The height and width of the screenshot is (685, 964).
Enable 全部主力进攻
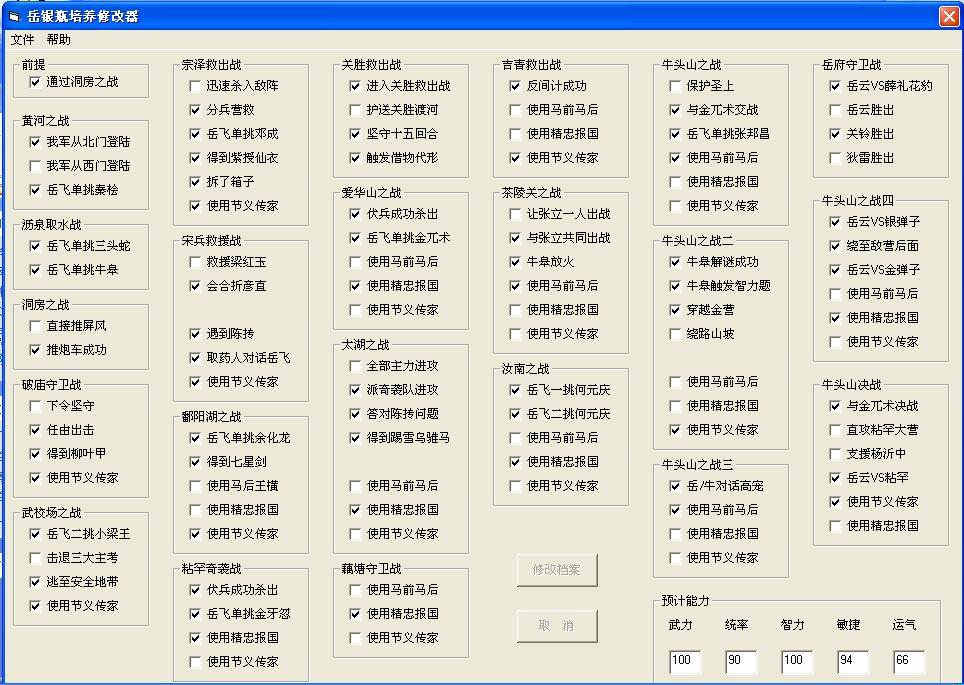[x=355, y=366]
